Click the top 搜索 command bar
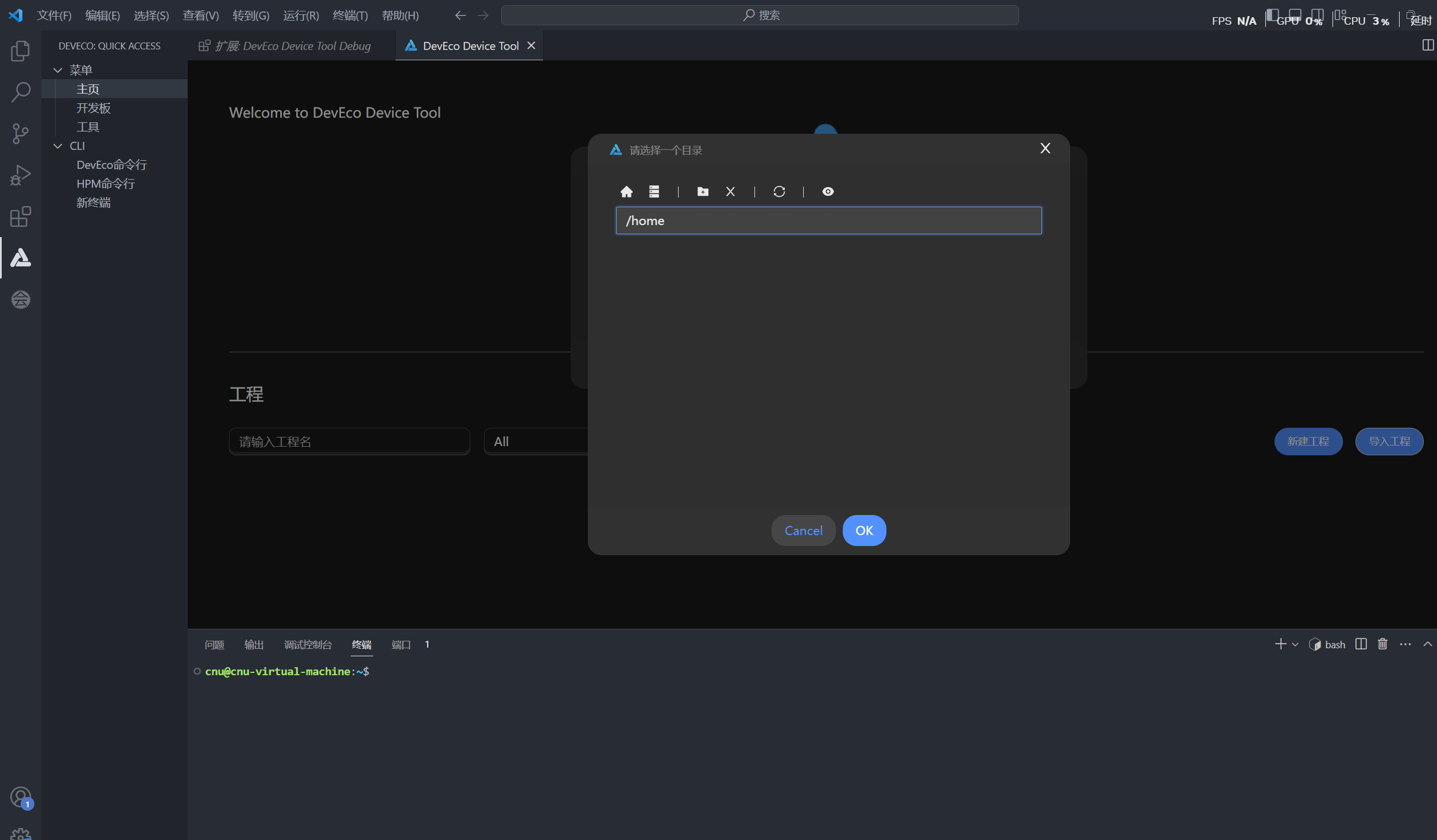Screen dimensions: 1437x840 pyautogui.click(x=760, y=16)
